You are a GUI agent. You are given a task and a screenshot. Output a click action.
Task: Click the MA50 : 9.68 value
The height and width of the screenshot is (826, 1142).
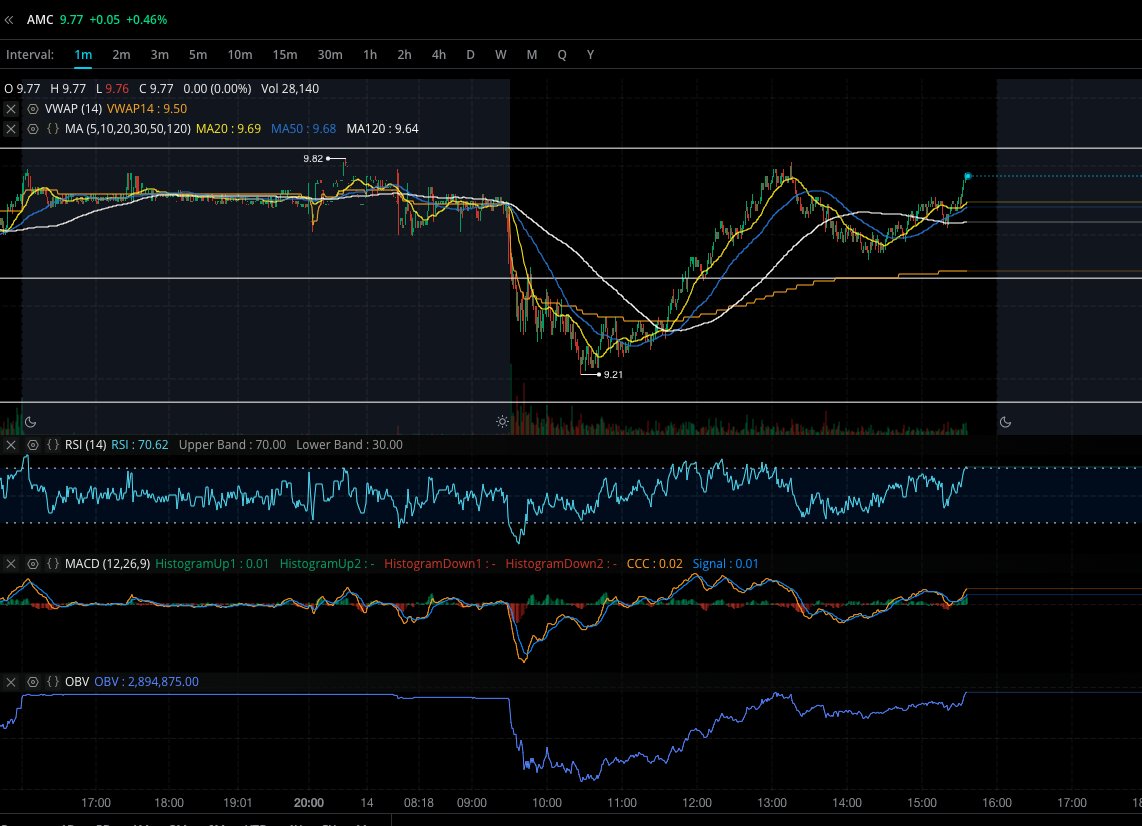(304, 129)
